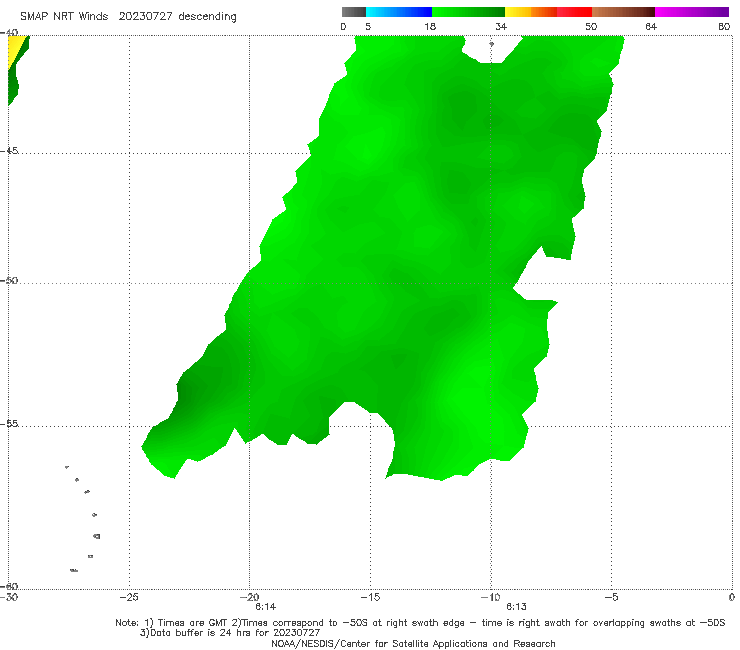This screenshot has height=650, width=740.
Task: Click the longitude label '-25'
Action: click(x=129, y=597)
